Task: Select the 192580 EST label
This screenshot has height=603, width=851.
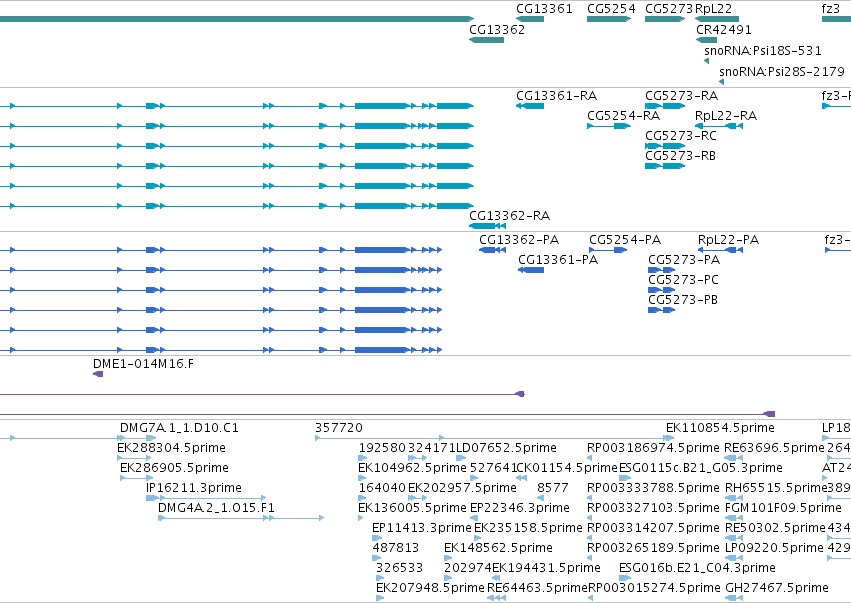Action: (x=382, y=448)
